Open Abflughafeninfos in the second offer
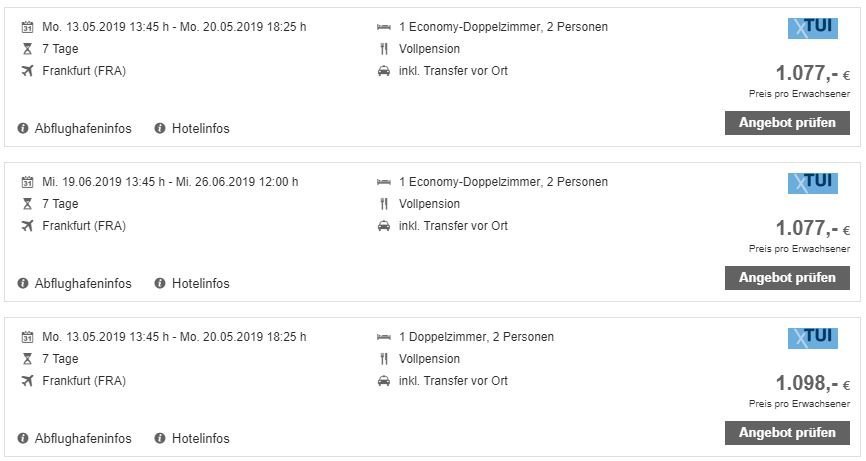The height and width of the screenshot is (461, 866). point(83,284)
